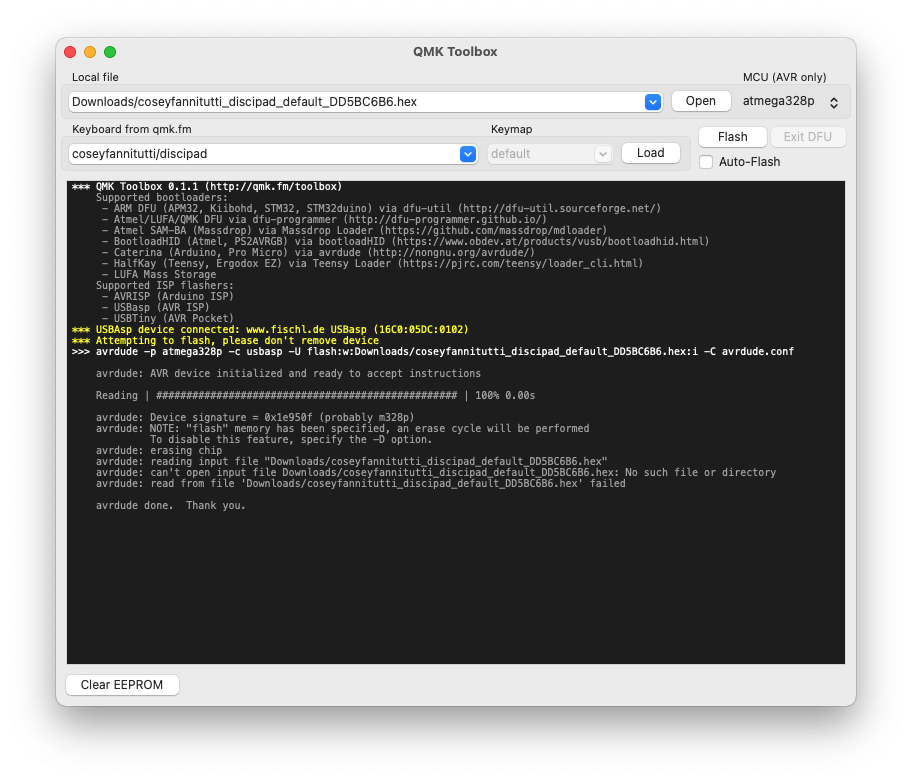Open the disabled default keymap dropdown
The height and width of the screenshot is (780, 912).
pyautogui.click(x=550, y=154)
